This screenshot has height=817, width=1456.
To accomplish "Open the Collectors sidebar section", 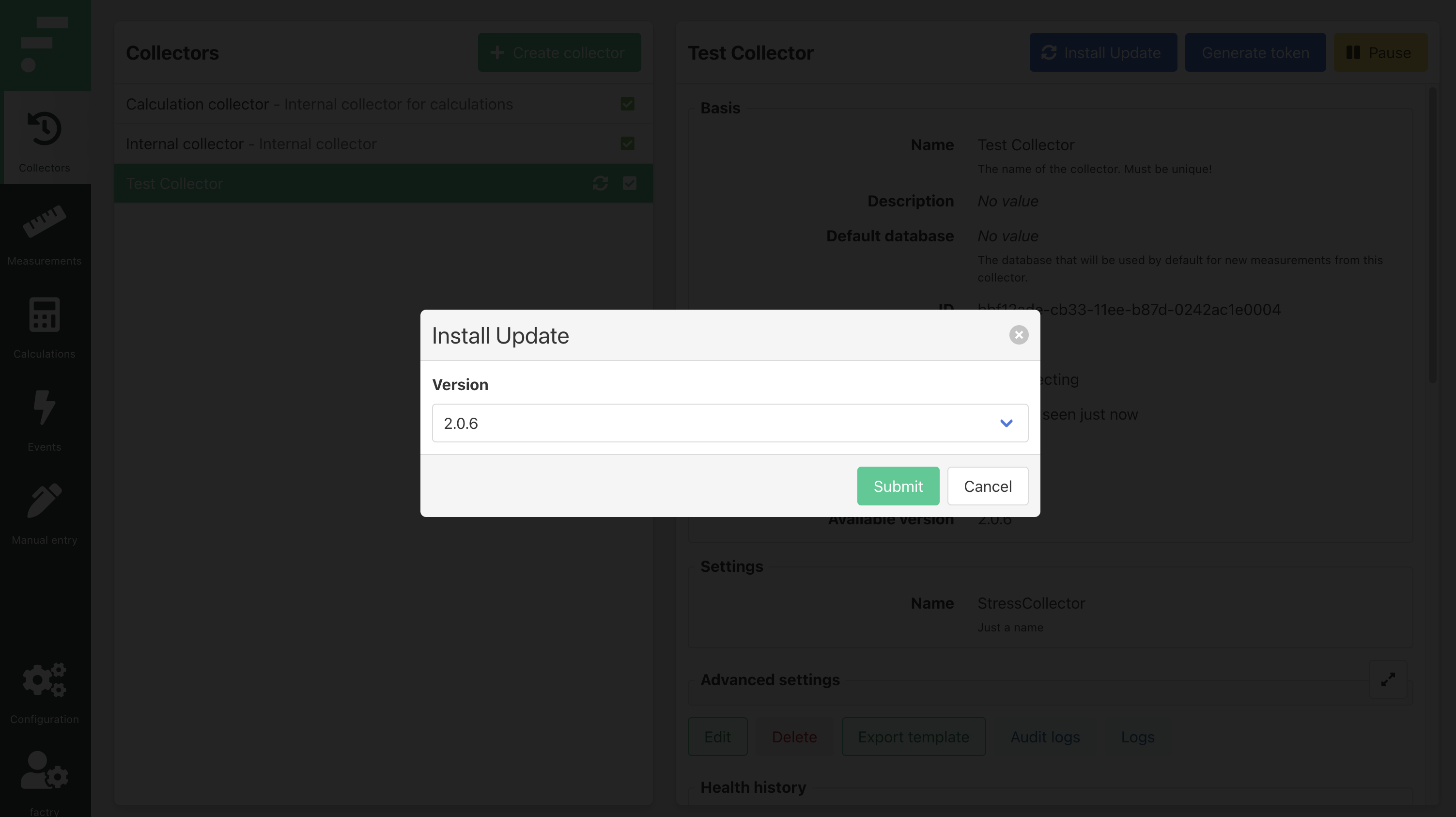I will [x=45, y=138].
